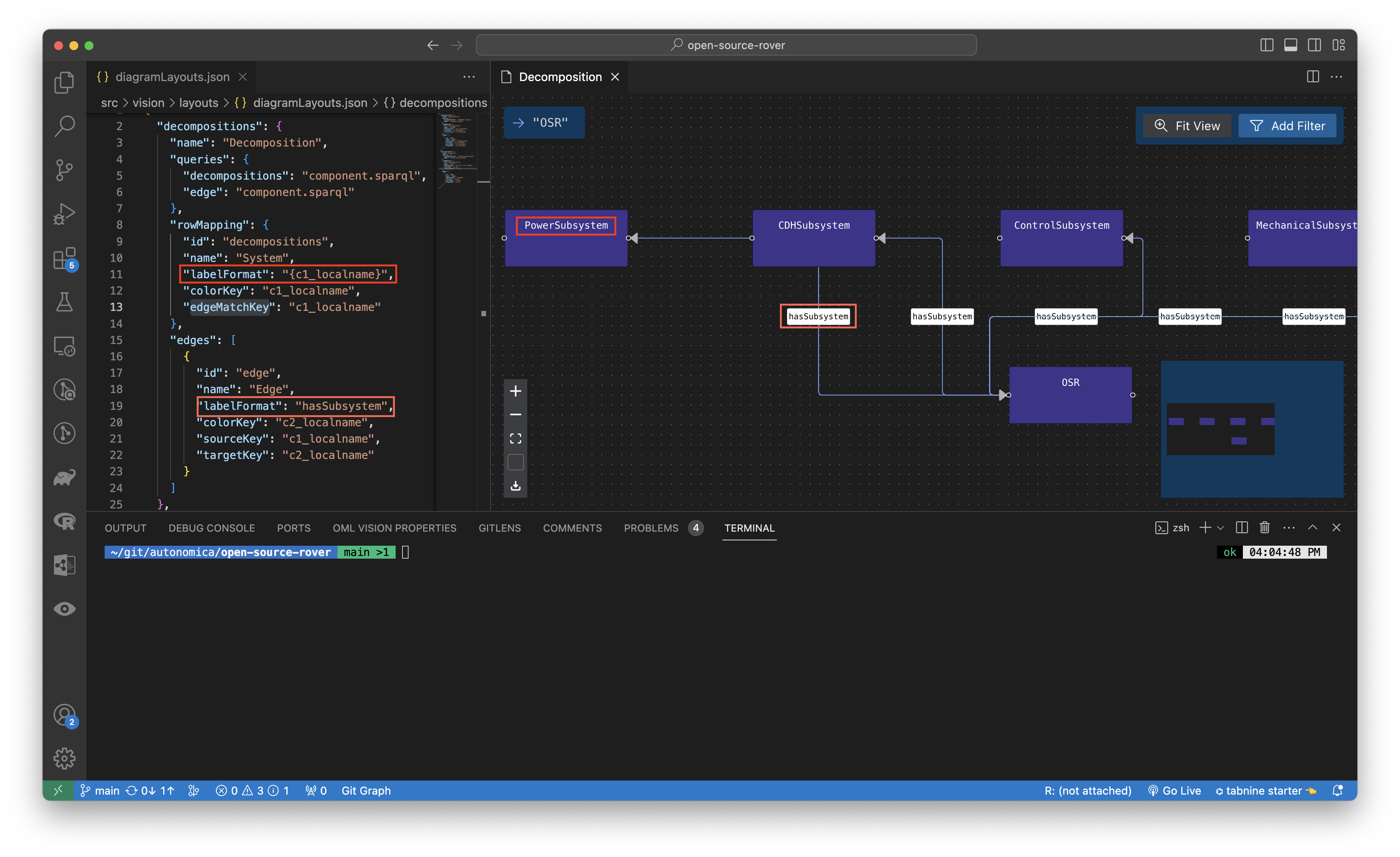The height and width of the screenshot is (857, 1400).
Task: Click the main branch in status bar
Action: tap(100, 790)
